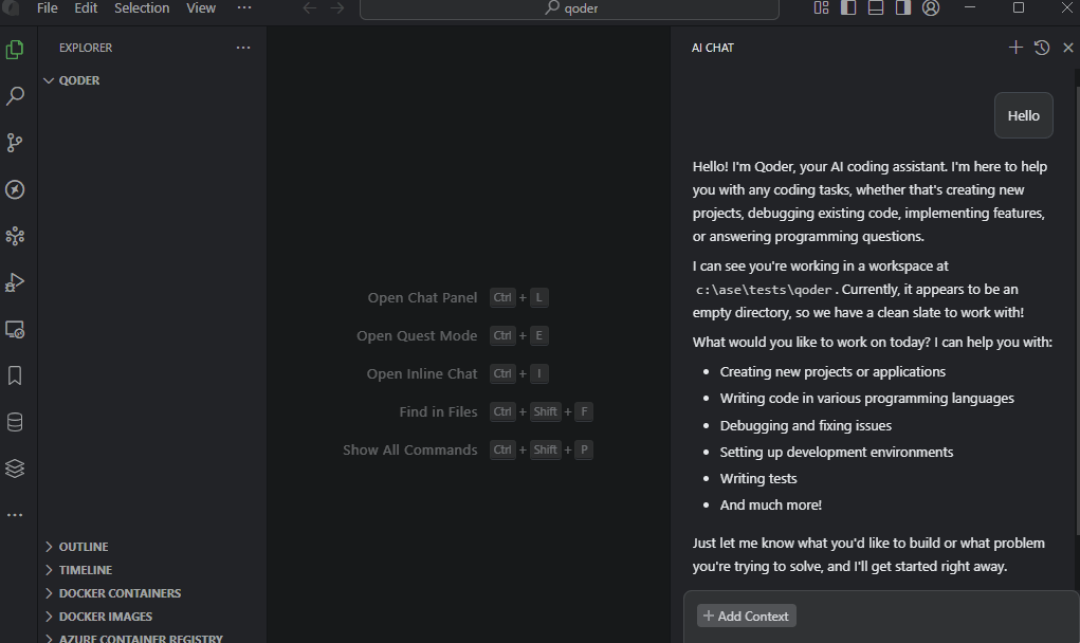Click the Add Context button

click(747, 616)
